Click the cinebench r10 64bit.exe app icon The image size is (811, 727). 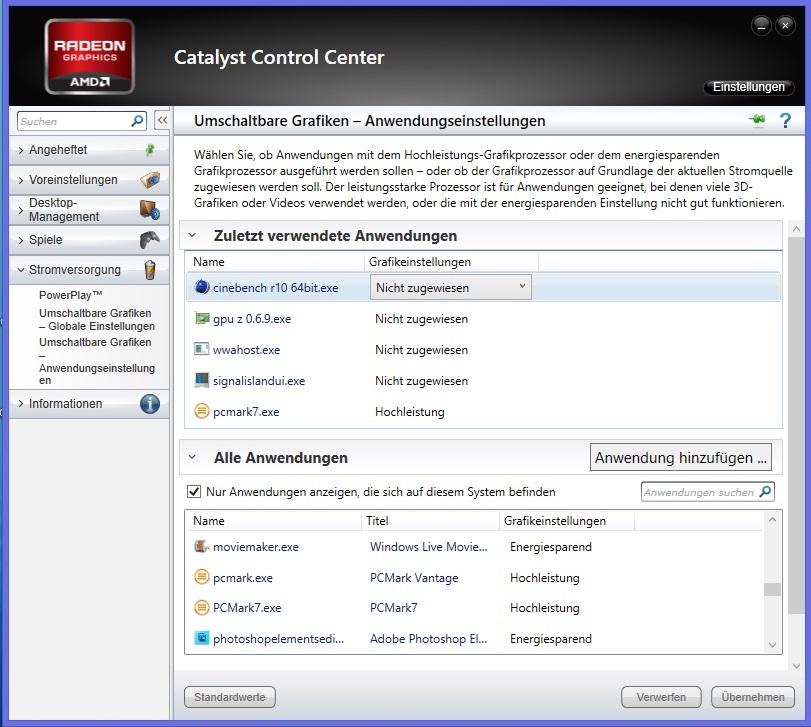(201, 287)
